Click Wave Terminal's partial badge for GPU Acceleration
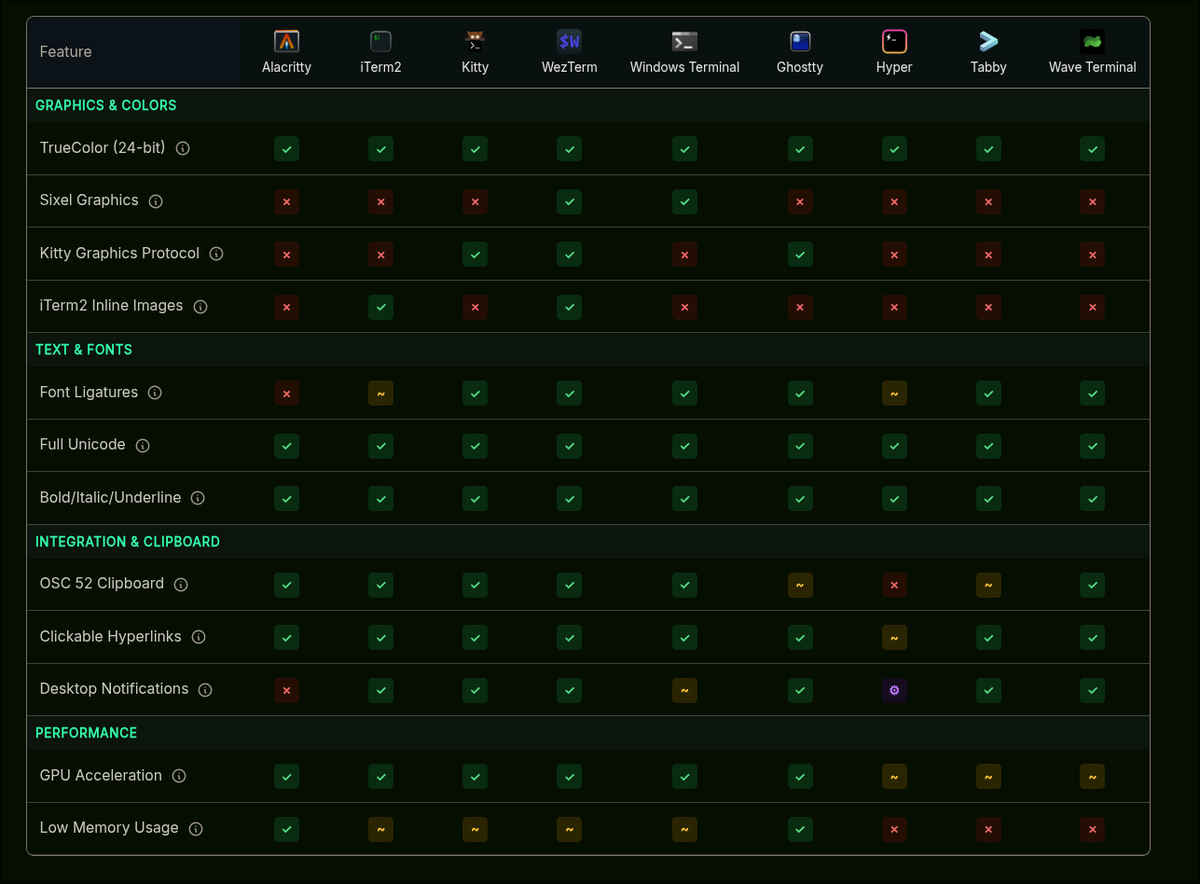This screenshot has height=884, width=1200. tap(1092, 776)
